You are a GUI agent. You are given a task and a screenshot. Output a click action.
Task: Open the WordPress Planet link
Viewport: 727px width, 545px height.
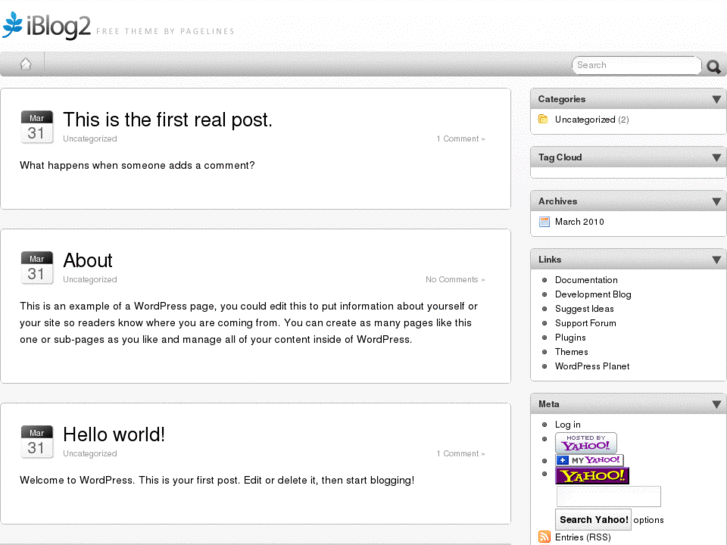[x=592, y=366]
